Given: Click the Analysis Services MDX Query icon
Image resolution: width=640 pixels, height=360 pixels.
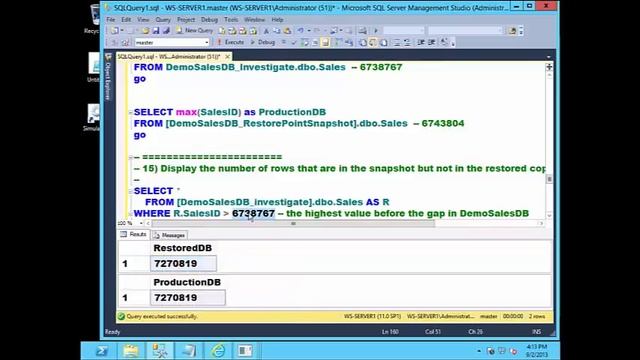Looking at the screenshot, I should [232, 31].
